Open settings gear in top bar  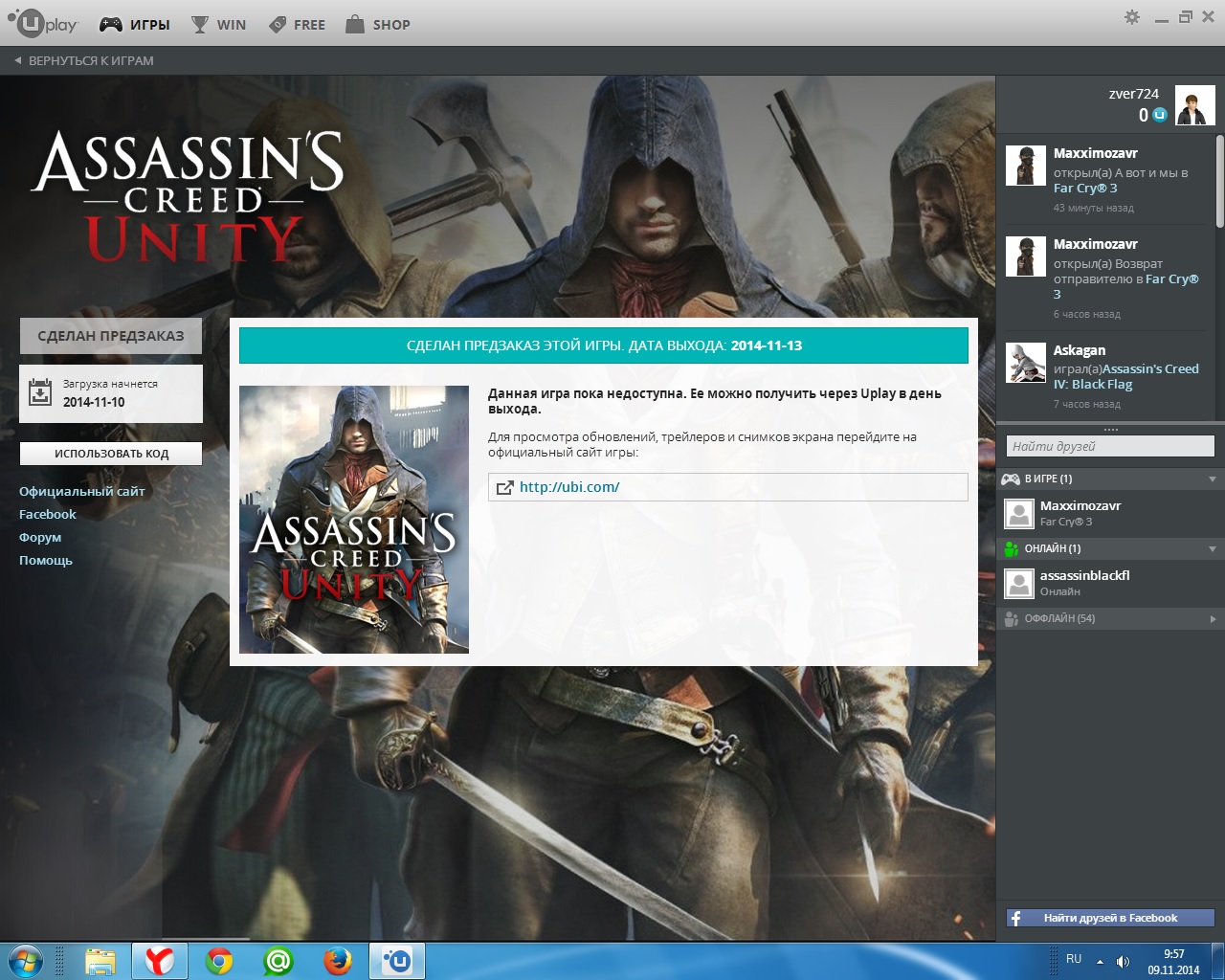point(1132,17)
